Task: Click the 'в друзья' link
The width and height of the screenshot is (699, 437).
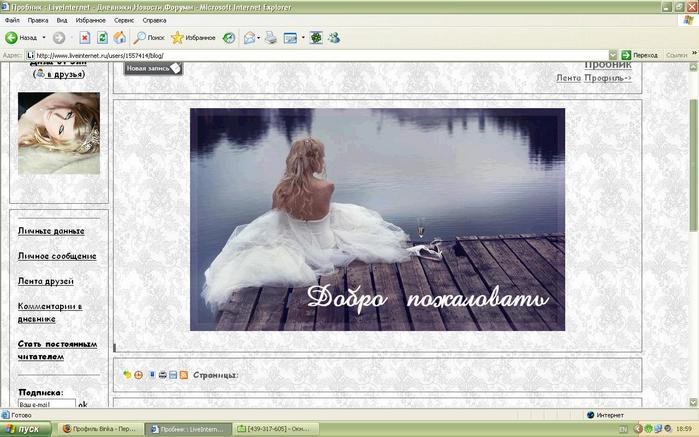Action: click(65, 74)
